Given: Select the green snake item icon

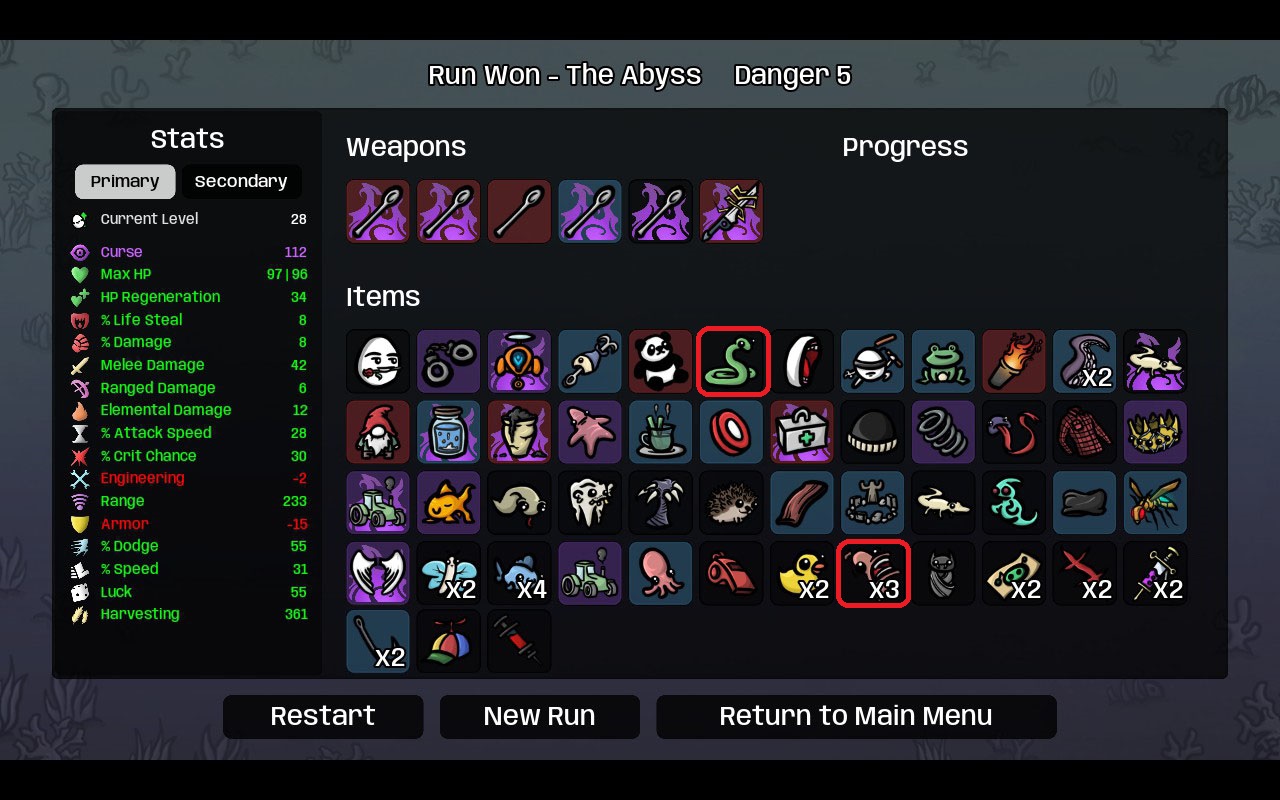Looking at the screenshot, I should pyautogui.click(x=733, y=361).
